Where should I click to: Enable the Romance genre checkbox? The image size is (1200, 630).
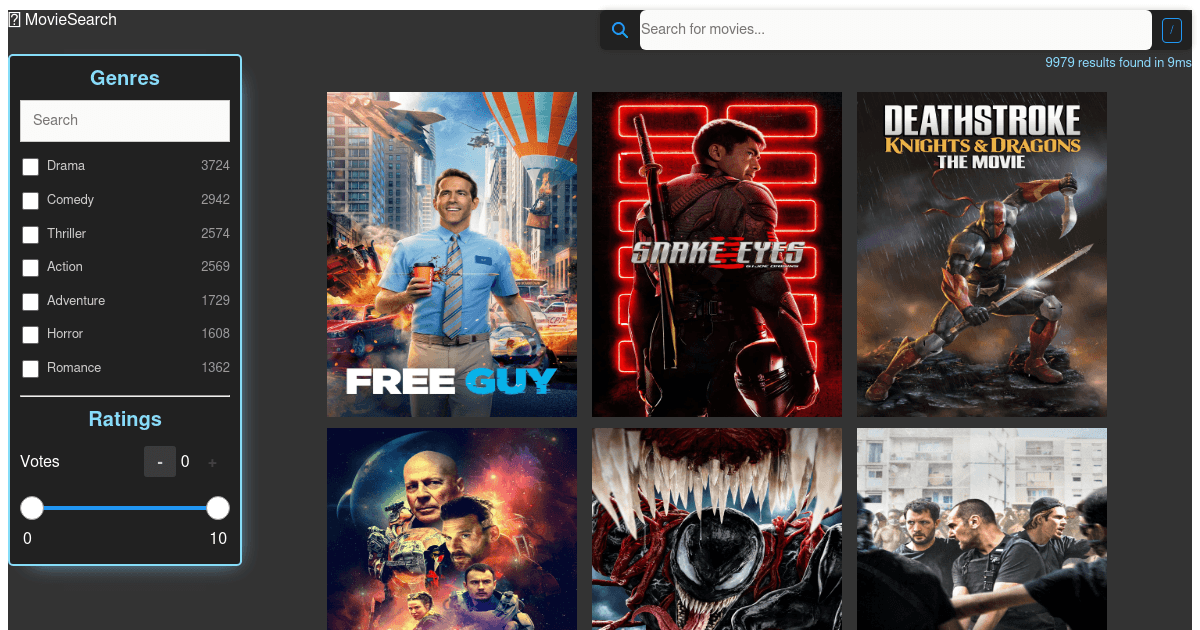tap(31, 369)
